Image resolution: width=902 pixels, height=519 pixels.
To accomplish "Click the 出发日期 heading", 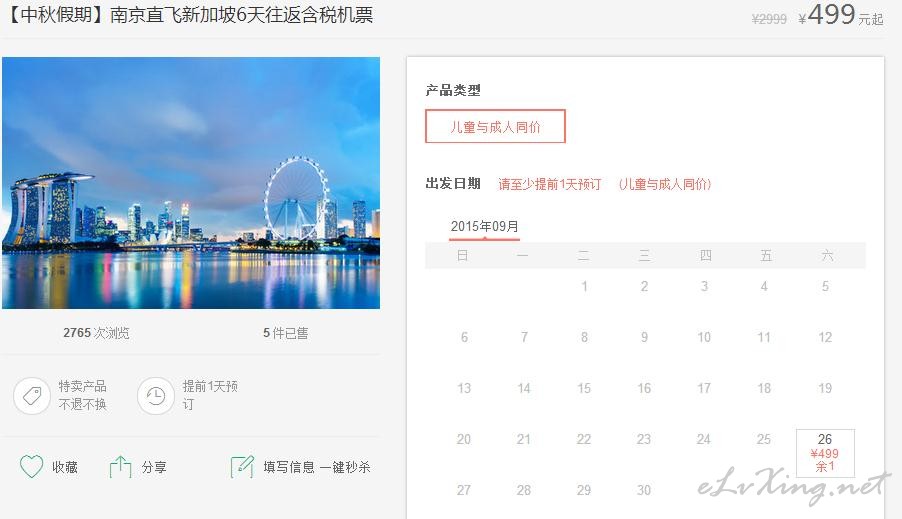I will click(x=453, y=184).
